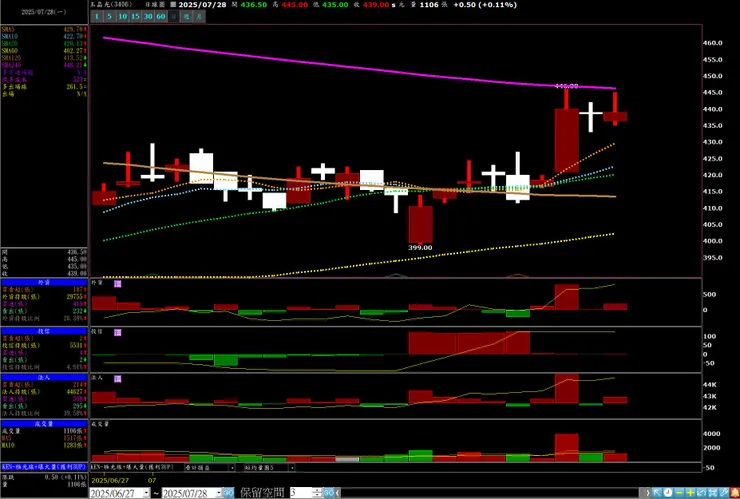Screen dimensions: 740x499
Task: Select the blue 外資 panel header
Action: [44, 282]
